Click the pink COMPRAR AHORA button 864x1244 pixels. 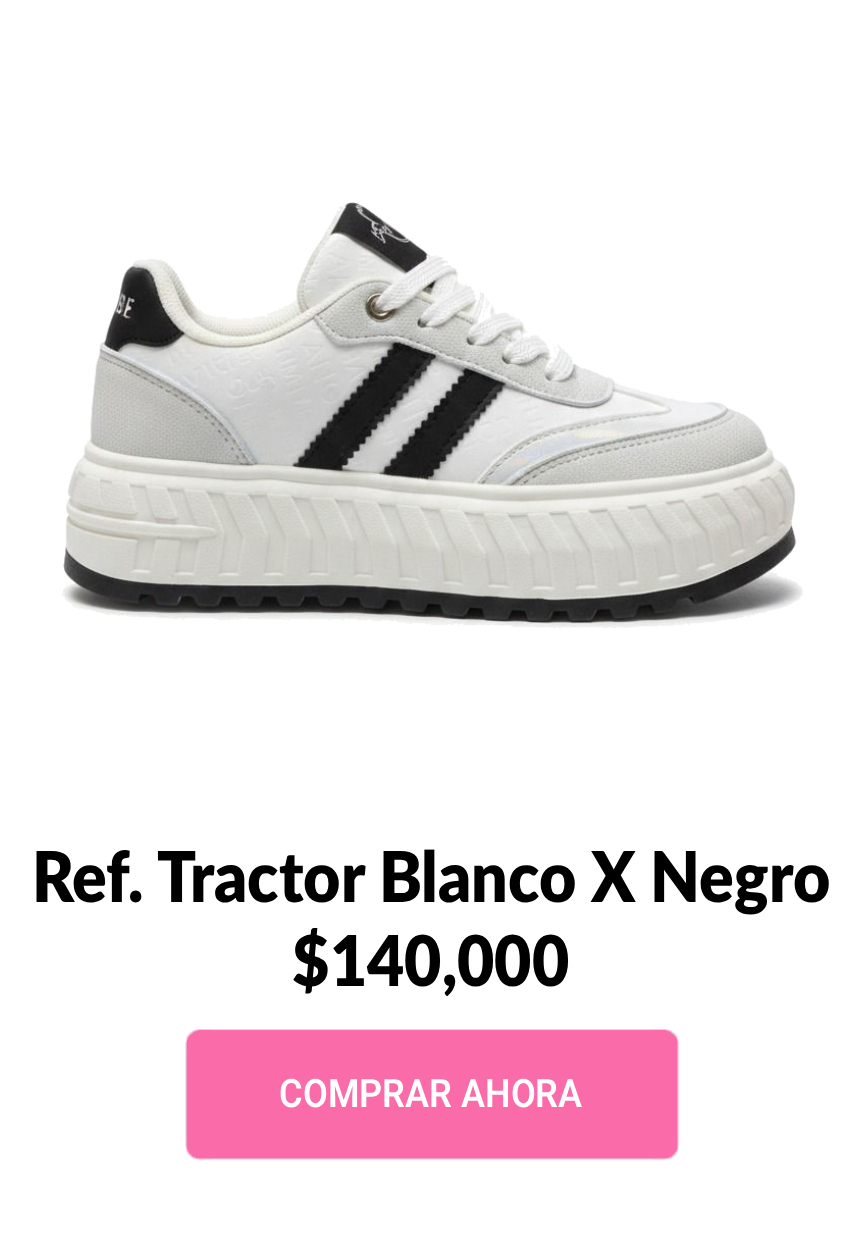432,1093
